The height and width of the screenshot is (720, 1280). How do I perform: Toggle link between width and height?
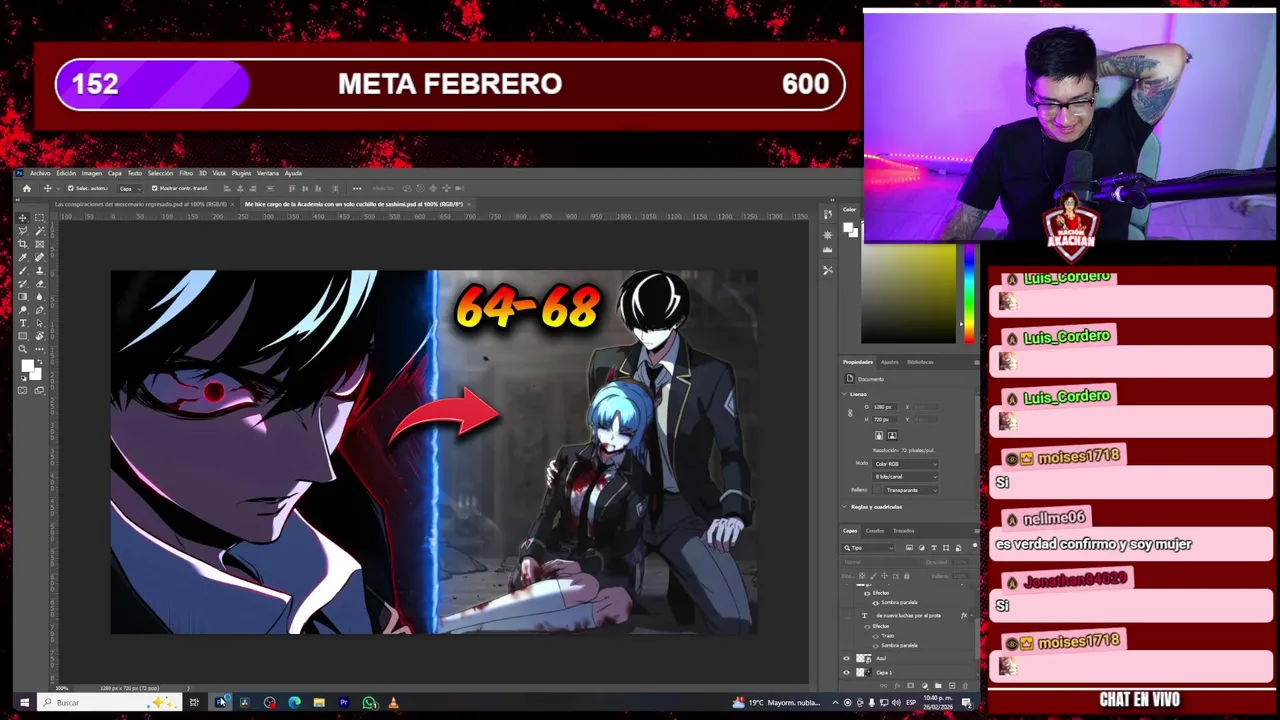[851, 413]
